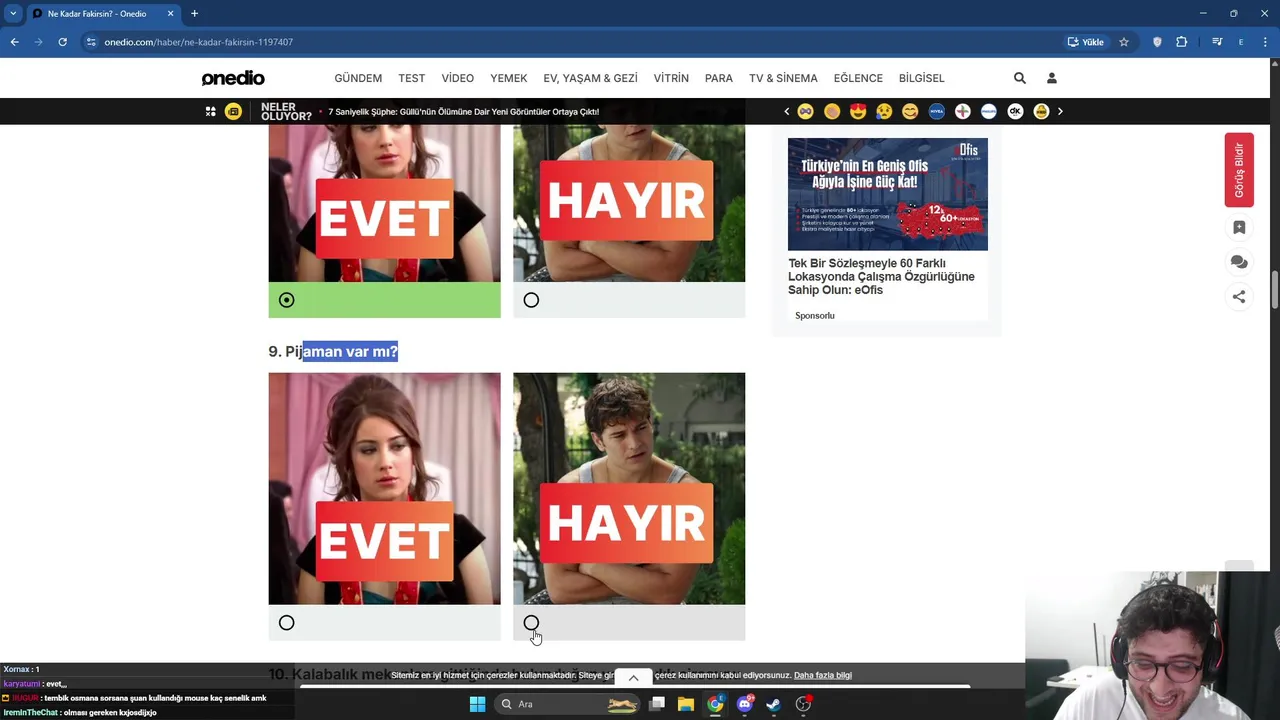Select the heart-eyes emoji with sunglasses icon

(858, 111)
